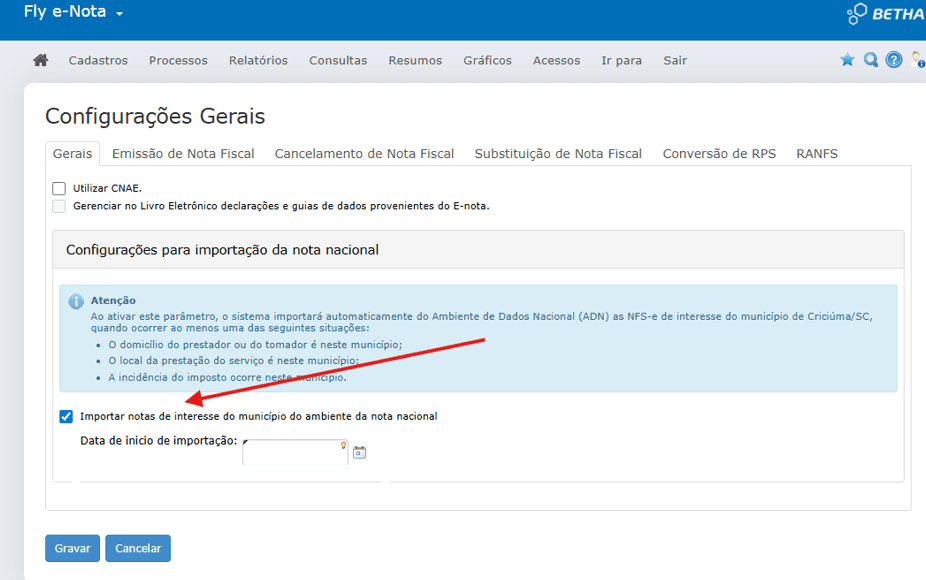Click the magnifier search icon
Screen dimensions: 926x580
(x=871, y=60)
